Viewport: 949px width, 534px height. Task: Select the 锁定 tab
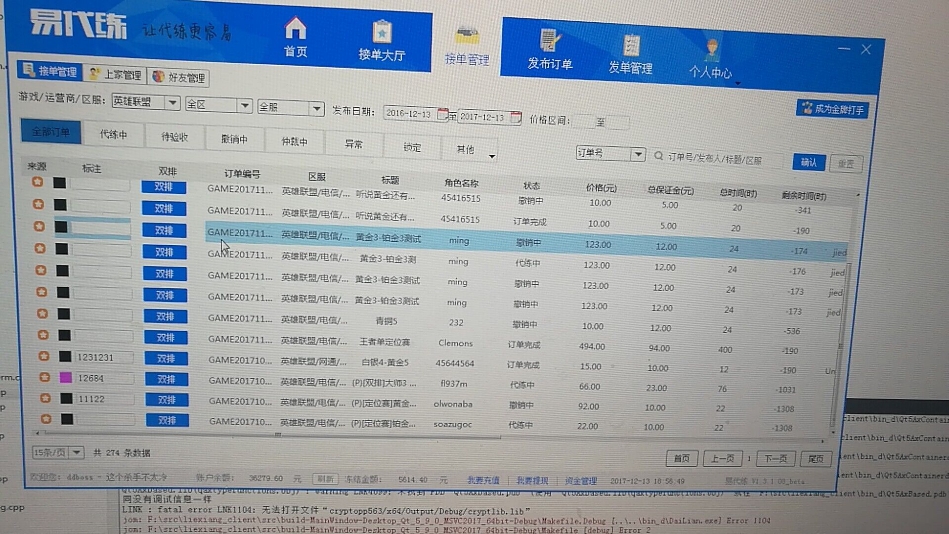[412, 148]
